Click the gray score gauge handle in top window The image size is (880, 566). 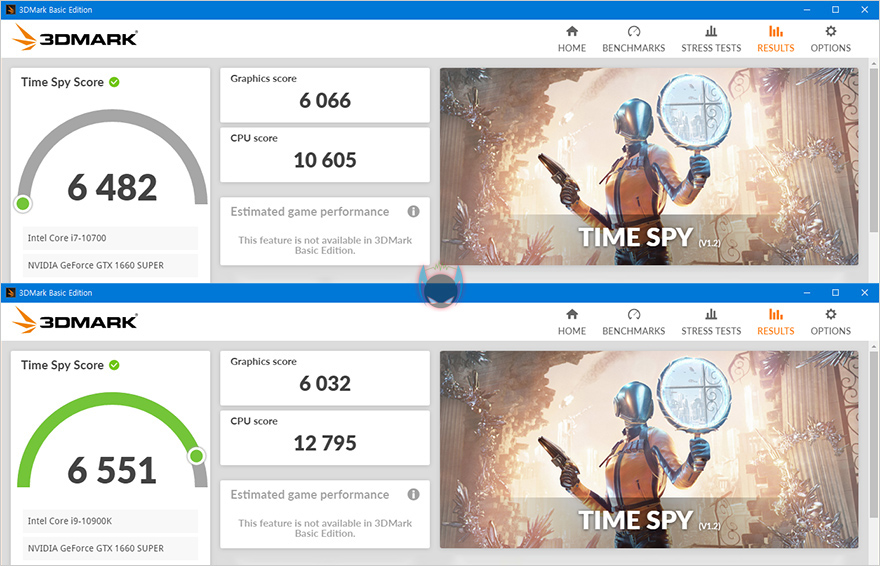pos(23,203)
